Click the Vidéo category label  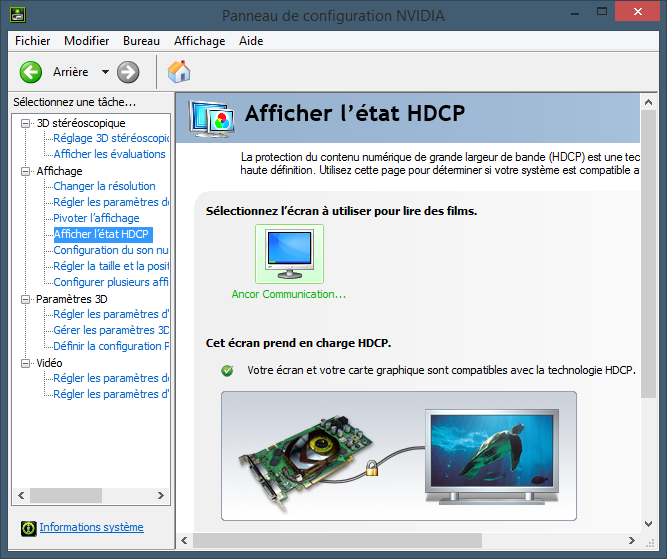(49, 363)
